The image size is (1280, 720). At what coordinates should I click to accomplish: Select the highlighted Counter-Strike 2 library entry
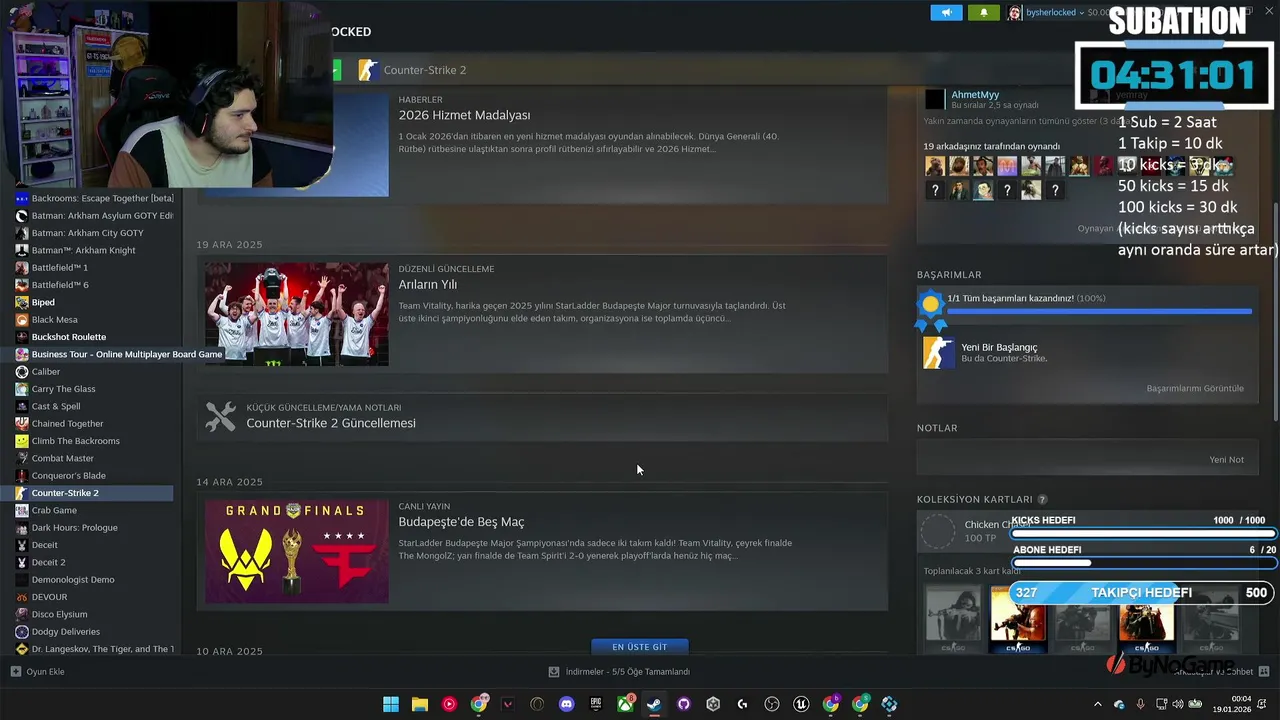[x=87, y=493]
